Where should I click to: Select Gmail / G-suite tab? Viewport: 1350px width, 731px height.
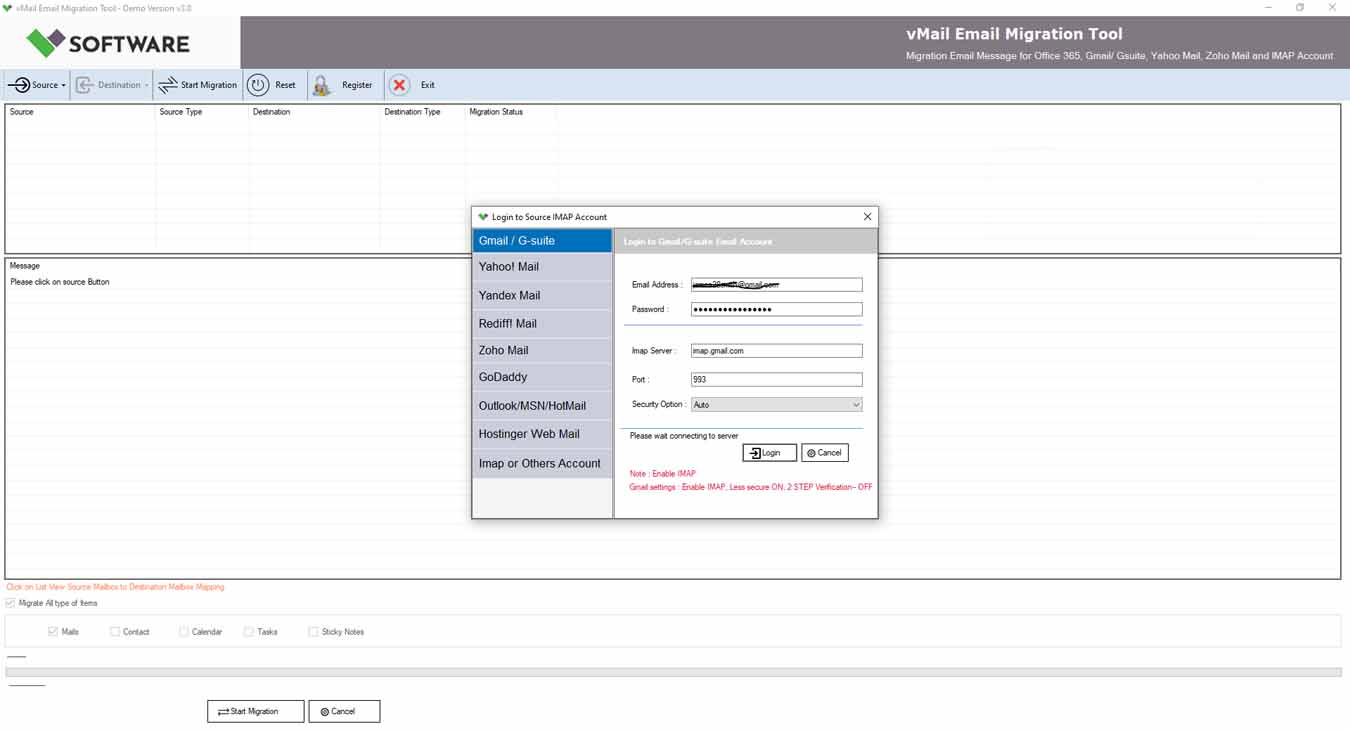pyautogui.click(x=542, y=240)
